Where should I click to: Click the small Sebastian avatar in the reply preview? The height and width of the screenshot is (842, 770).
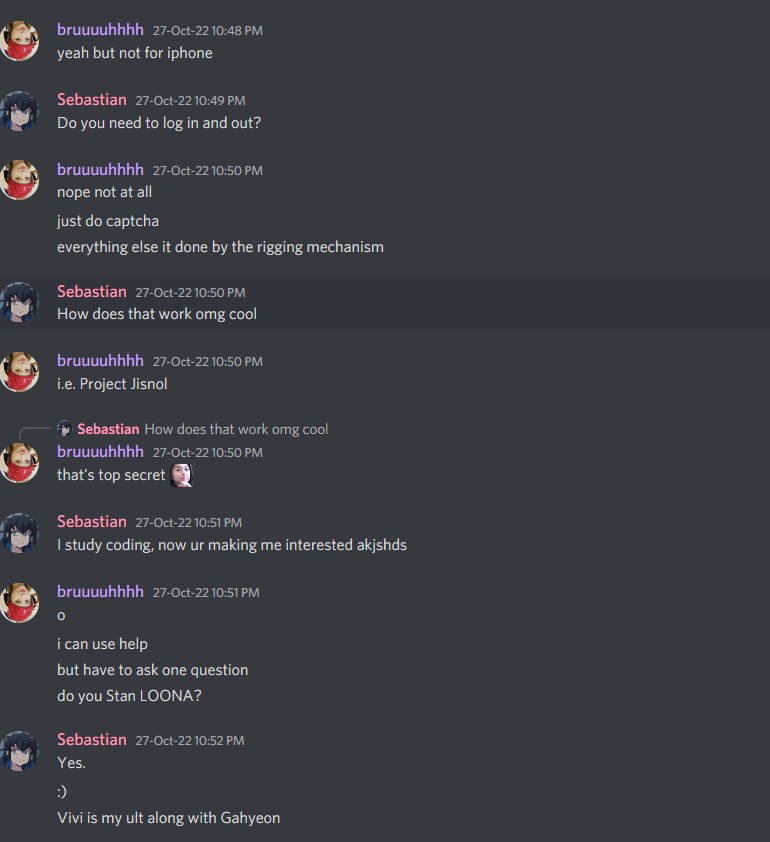point(64,429)
